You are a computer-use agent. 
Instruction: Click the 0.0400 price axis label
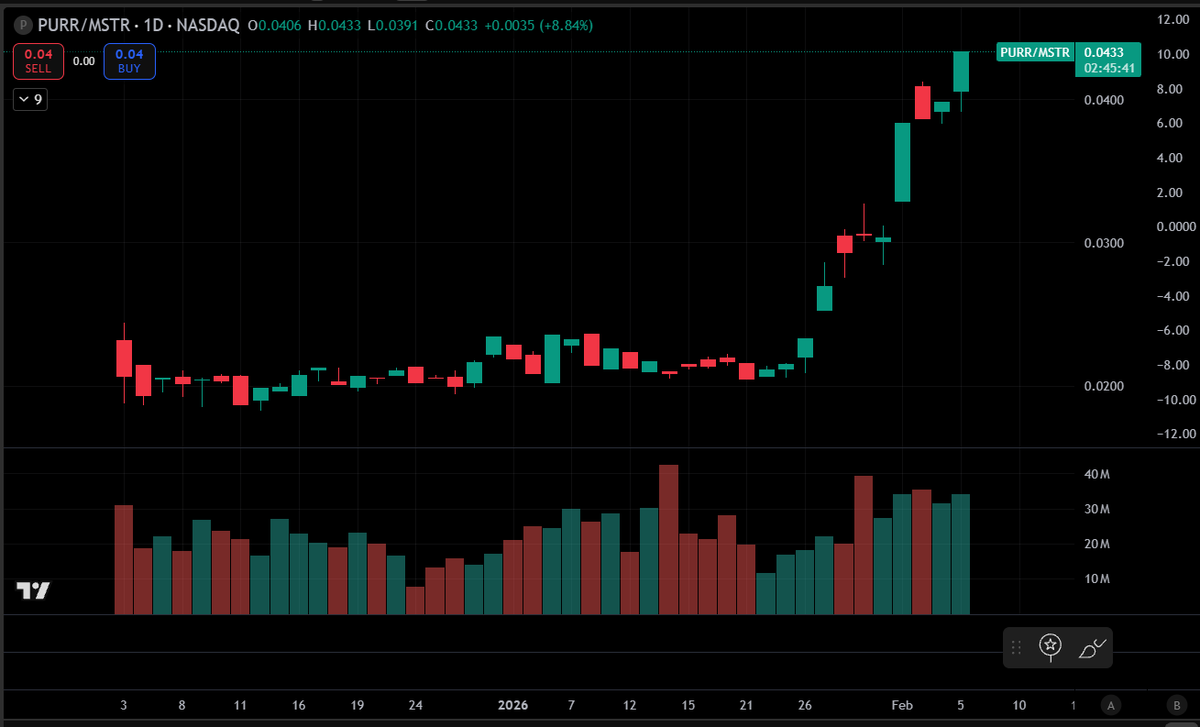click(1103, 100)
